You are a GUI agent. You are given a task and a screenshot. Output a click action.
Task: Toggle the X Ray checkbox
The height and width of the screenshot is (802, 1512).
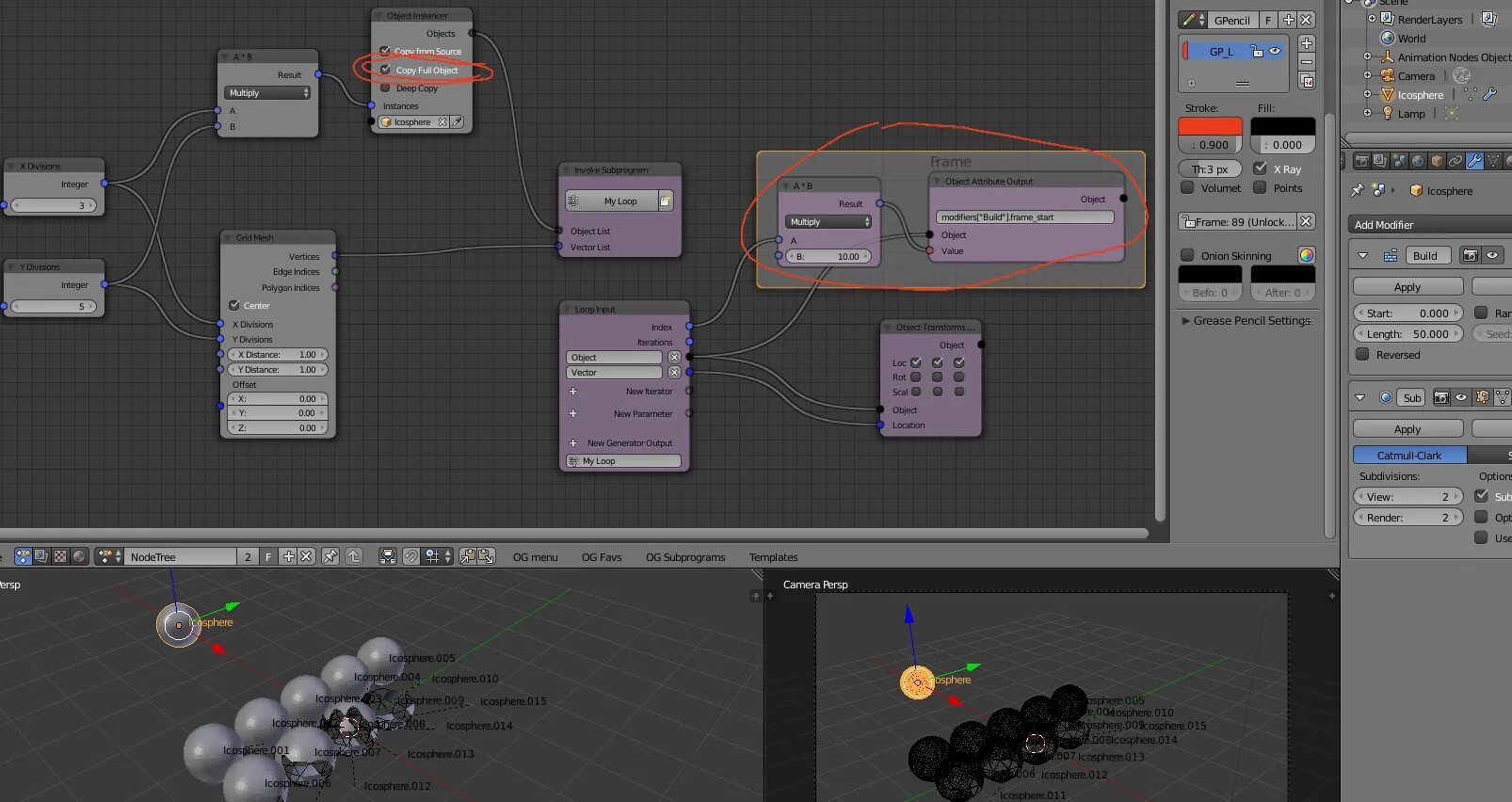coord(1260,168)
